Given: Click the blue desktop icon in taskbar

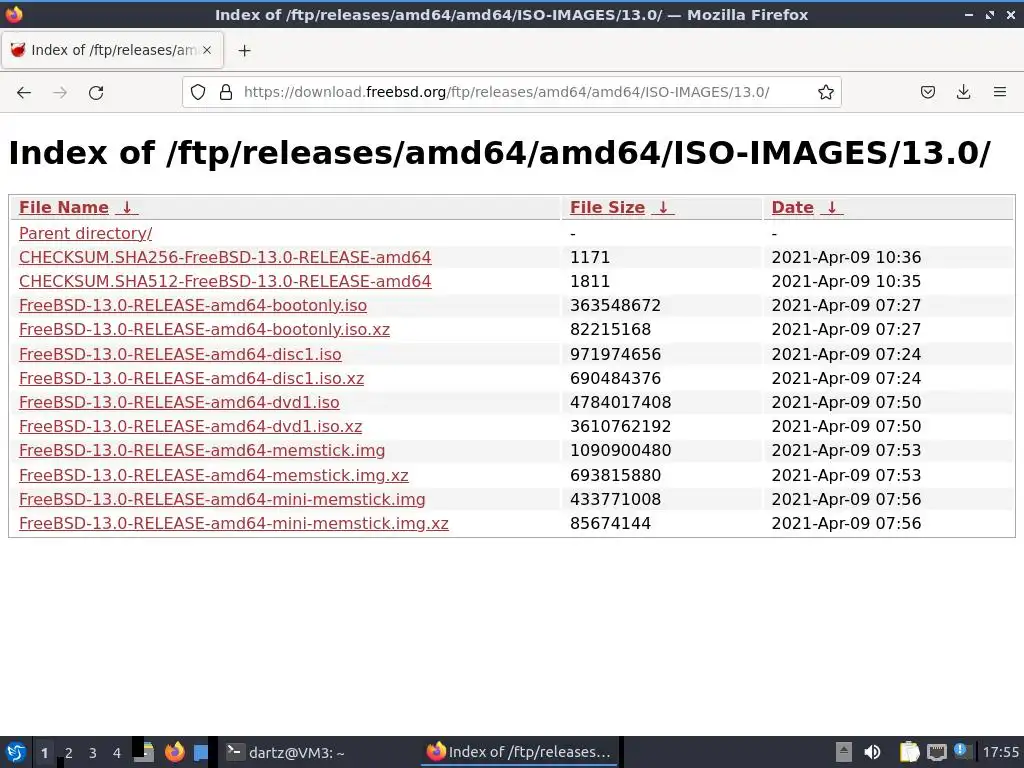Looking at the screenshot, I should click(x=200, y=753).
